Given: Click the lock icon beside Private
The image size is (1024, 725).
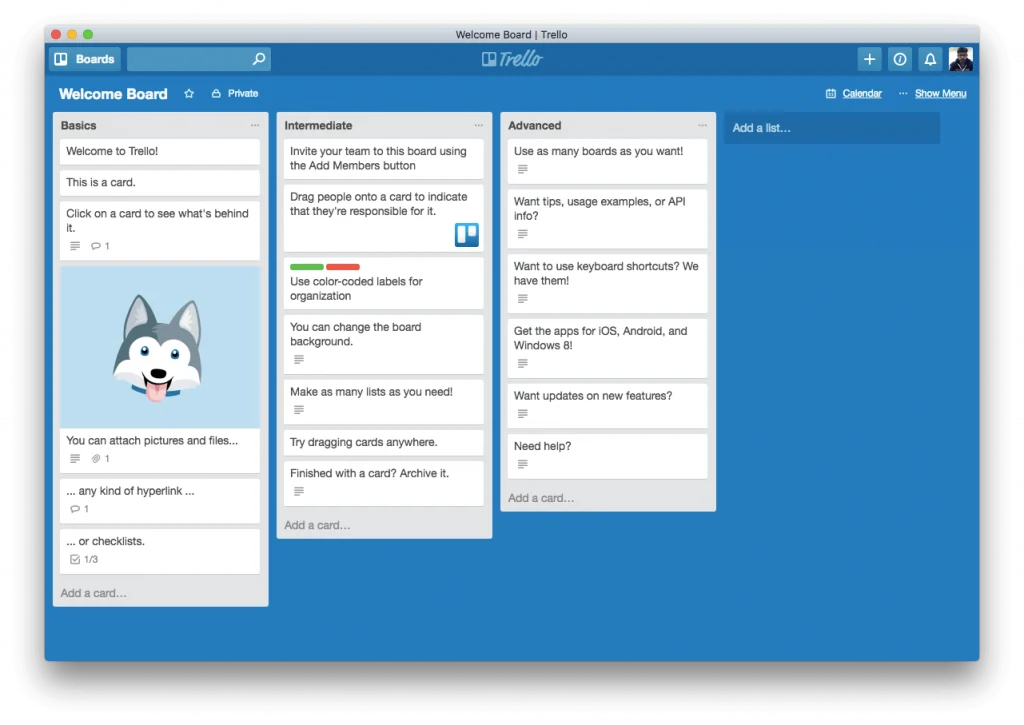Looking at the screenshot, I should 216,93.
